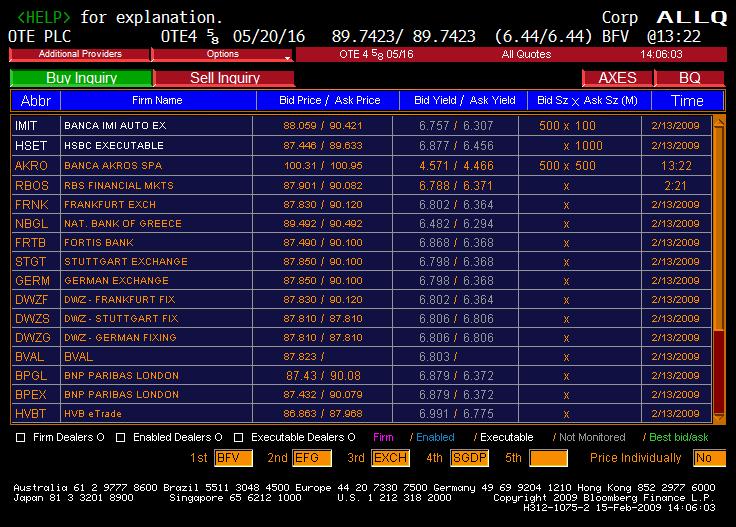
Task: Select the NBGL abbreviation
Action: point(31,224)
